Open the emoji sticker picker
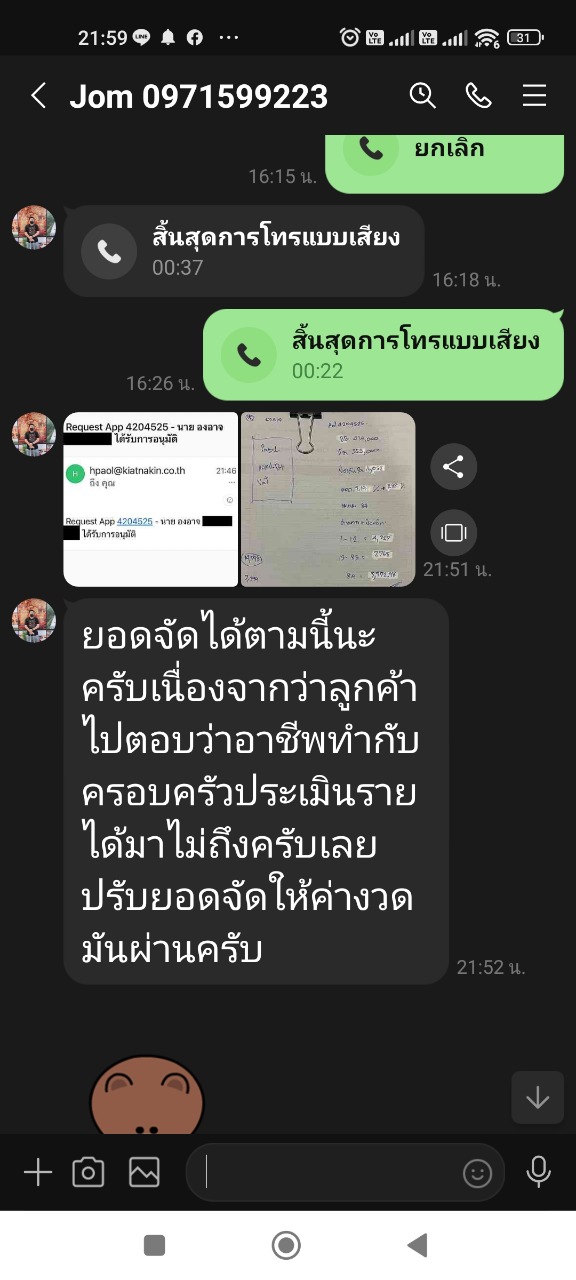Screen dimensions: 576x1280 tap(478, 1173)
